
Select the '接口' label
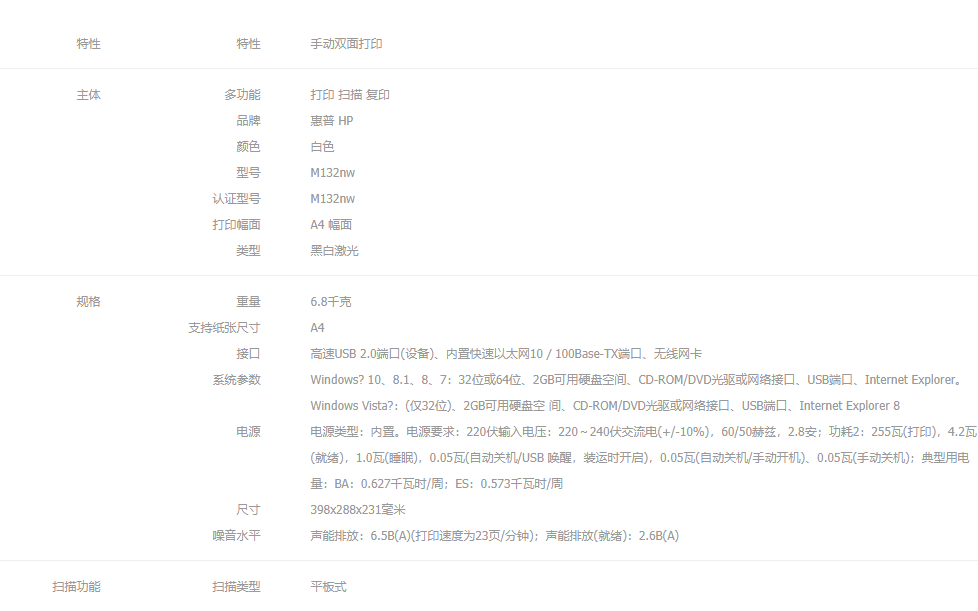click(248, 354)
